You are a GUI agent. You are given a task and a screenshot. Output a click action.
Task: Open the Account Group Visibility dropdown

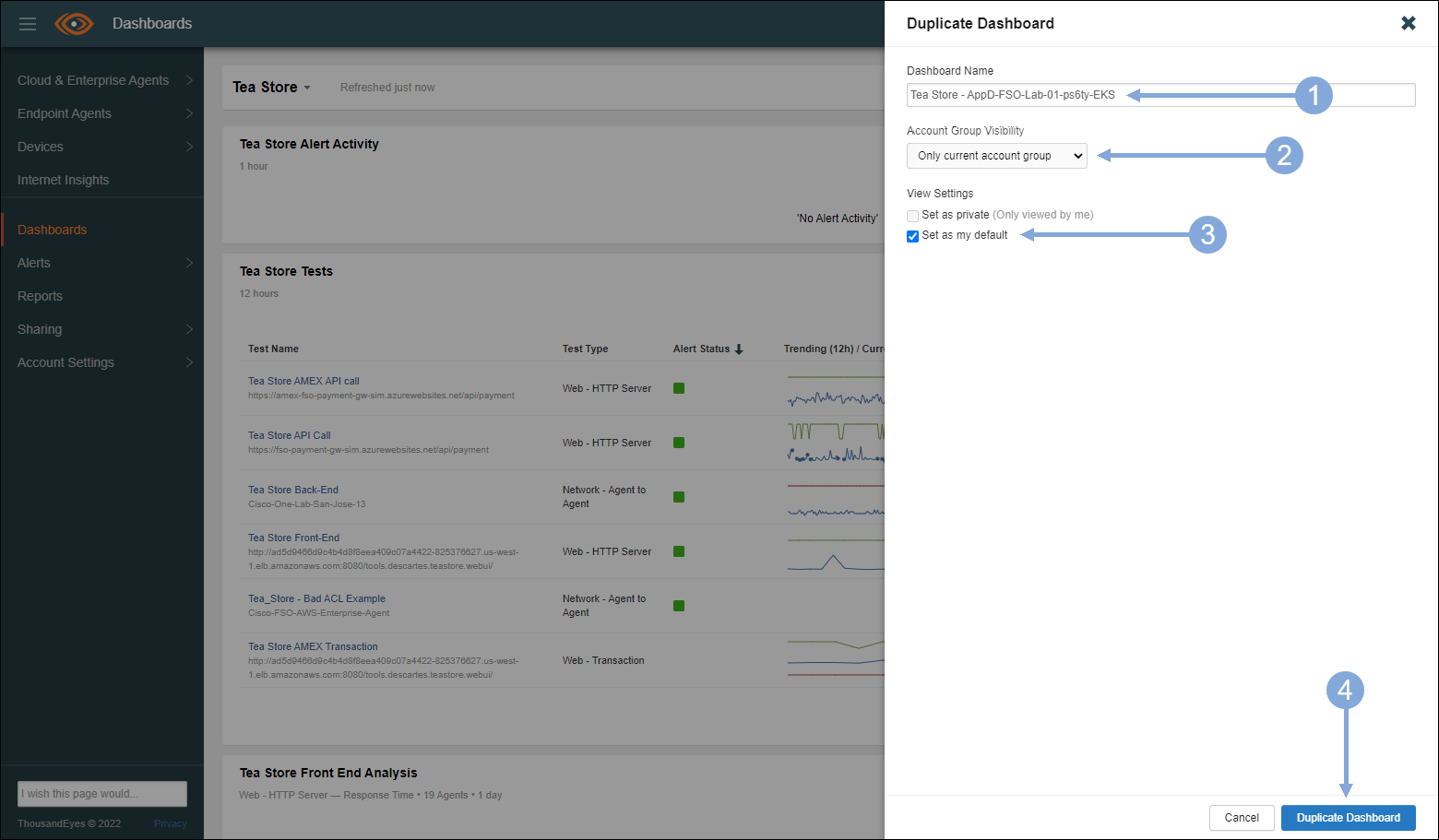point(996,156)
